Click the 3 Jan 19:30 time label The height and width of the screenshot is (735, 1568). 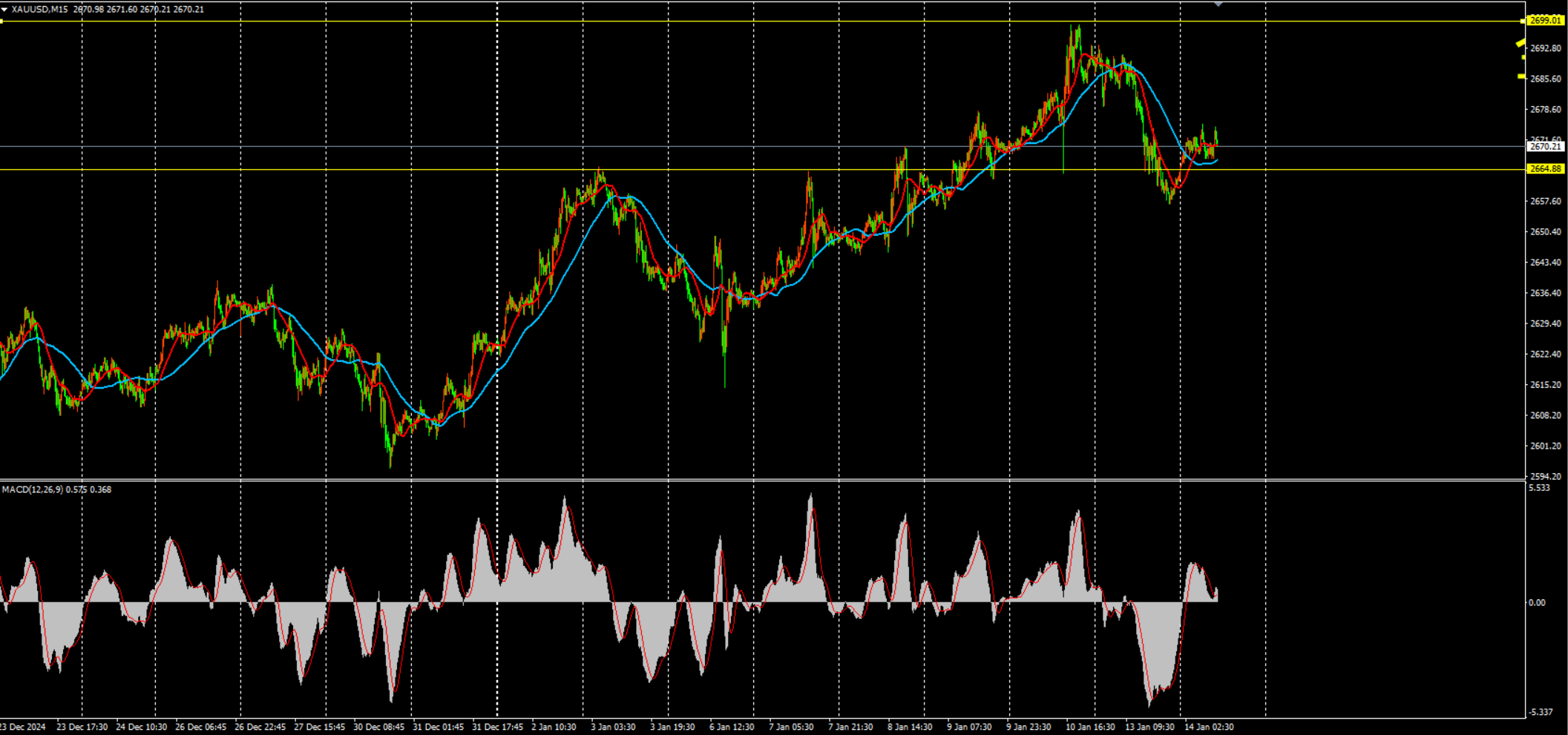(x=672, y=727)
